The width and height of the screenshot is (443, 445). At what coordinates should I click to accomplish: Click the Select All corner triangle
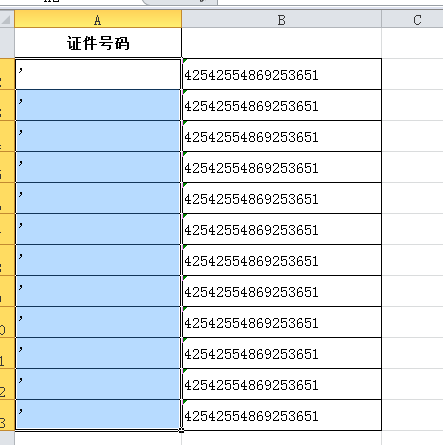pos(7,19)
